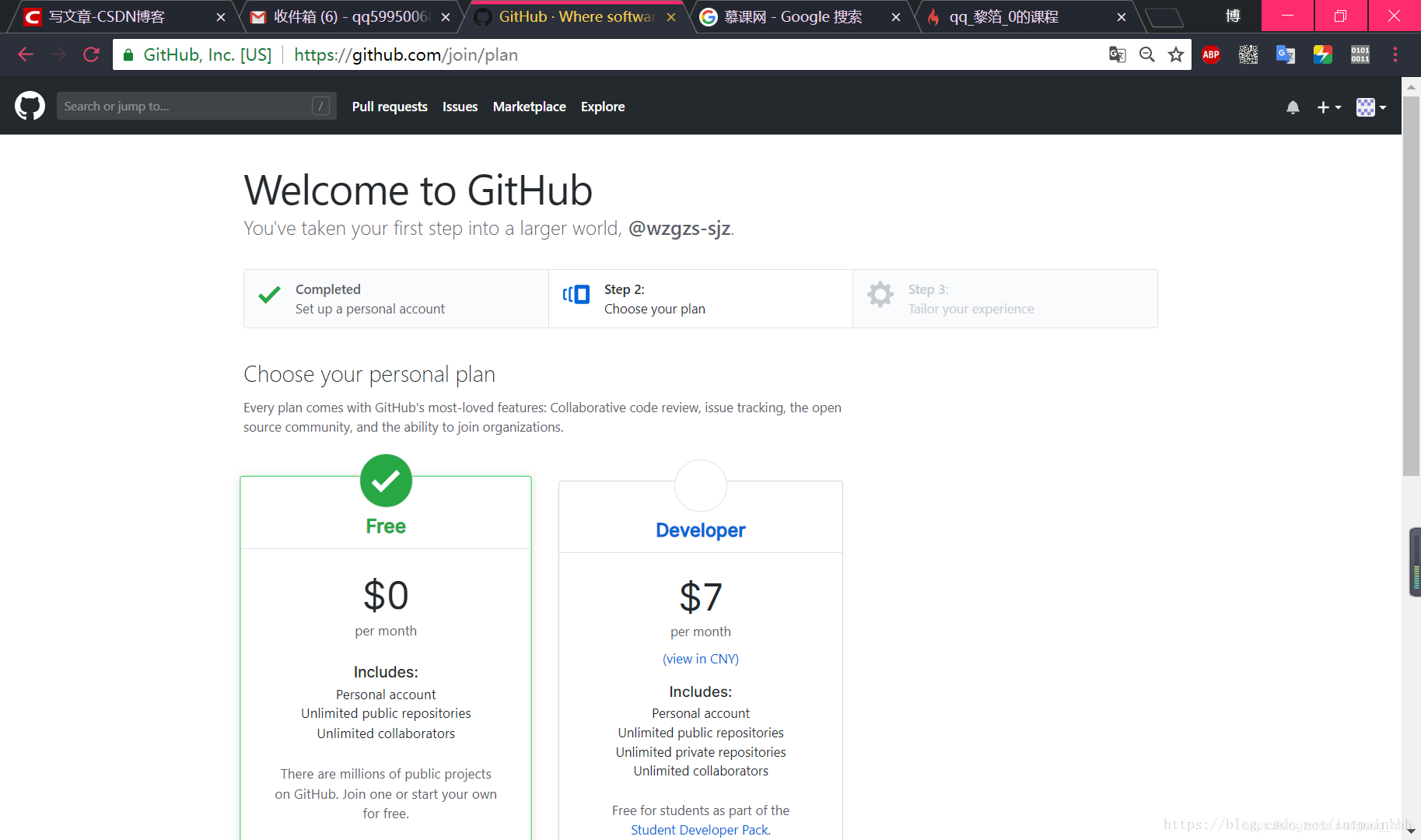Viewport: 1421px width, 840px height.
Task: Close the Google search tab
Action: coord(896,17)
